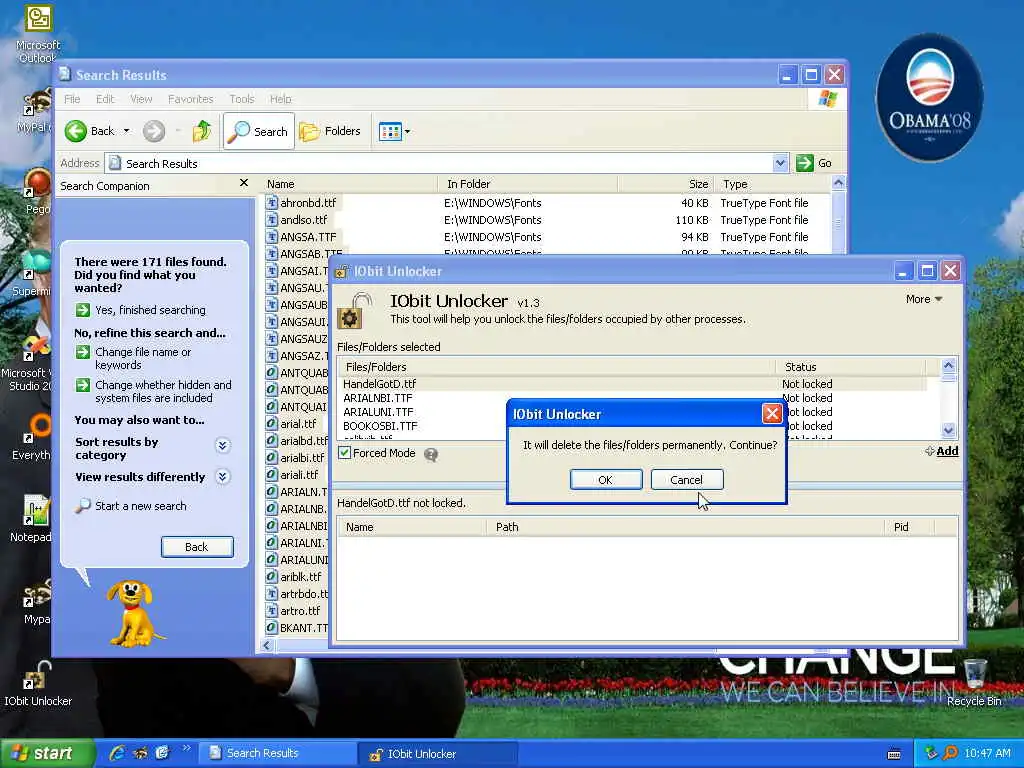This screenshot has width=1024, height=768.
Task: Click the search companion dog character
Action: [133, 613]
